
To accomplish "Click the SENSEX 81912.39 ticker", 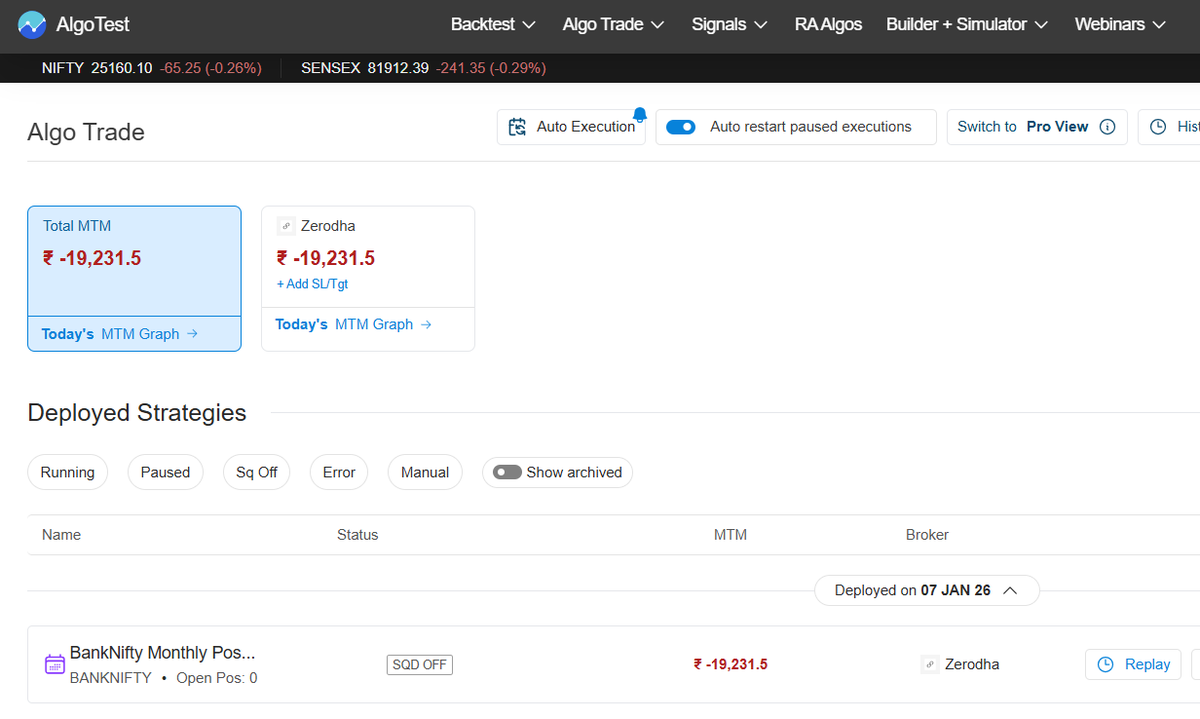I will [424, 68].
